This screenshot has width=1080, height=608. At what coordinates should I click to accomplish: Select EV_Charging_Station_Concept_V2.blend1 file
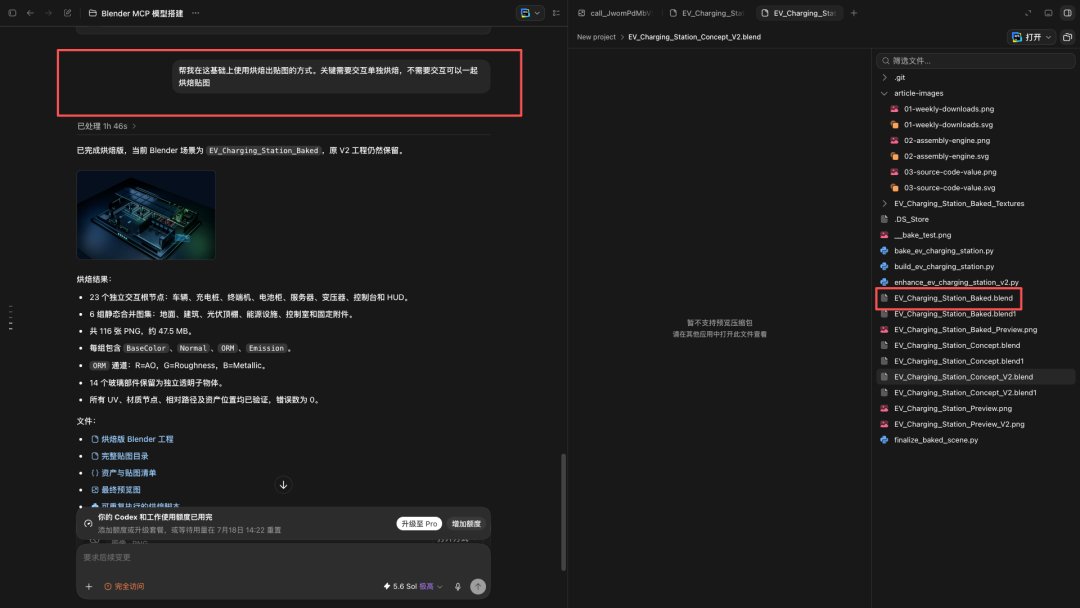pos(965,393)
